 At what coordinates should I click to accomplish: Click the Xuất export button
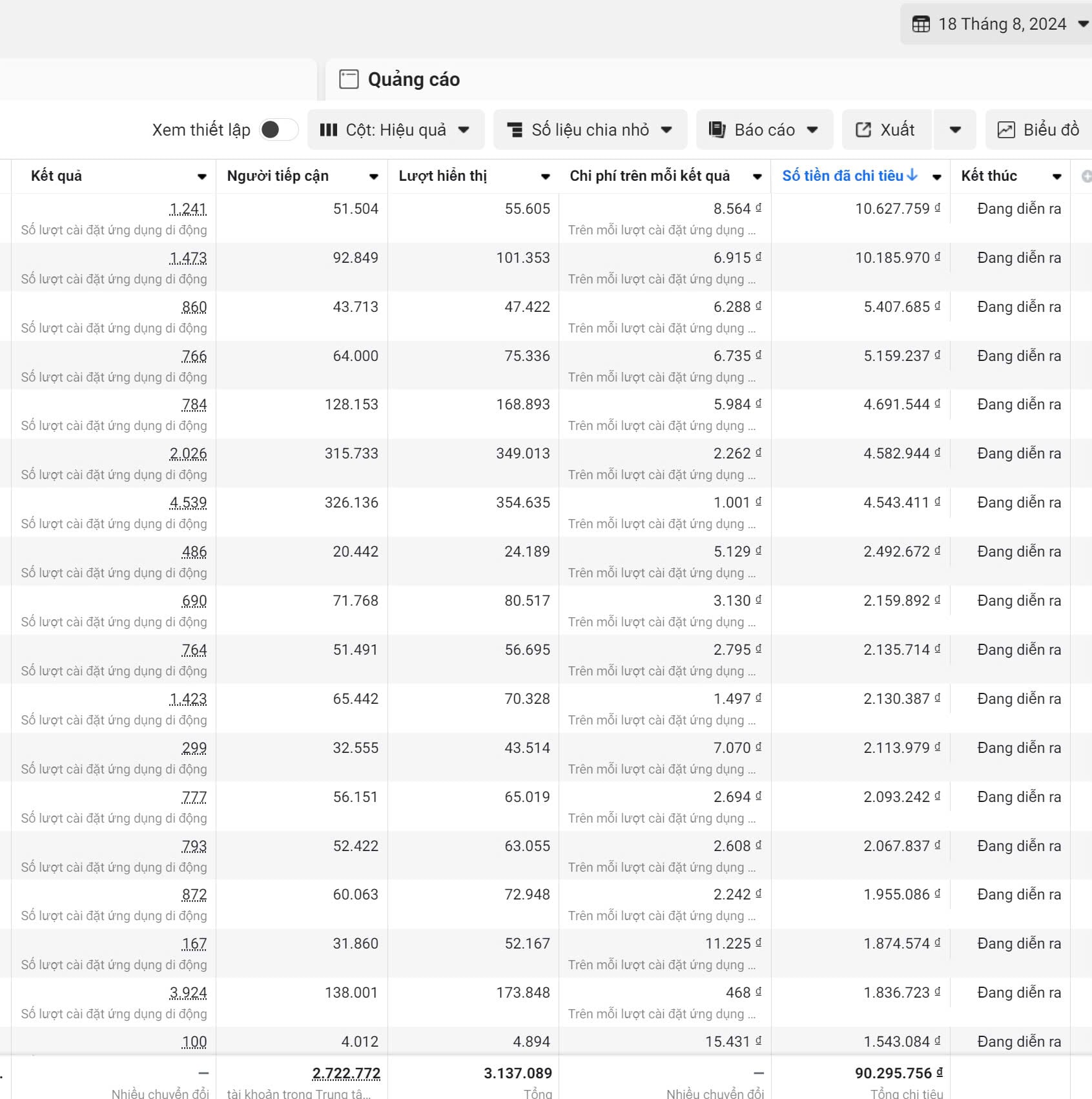tap(887, 130)
